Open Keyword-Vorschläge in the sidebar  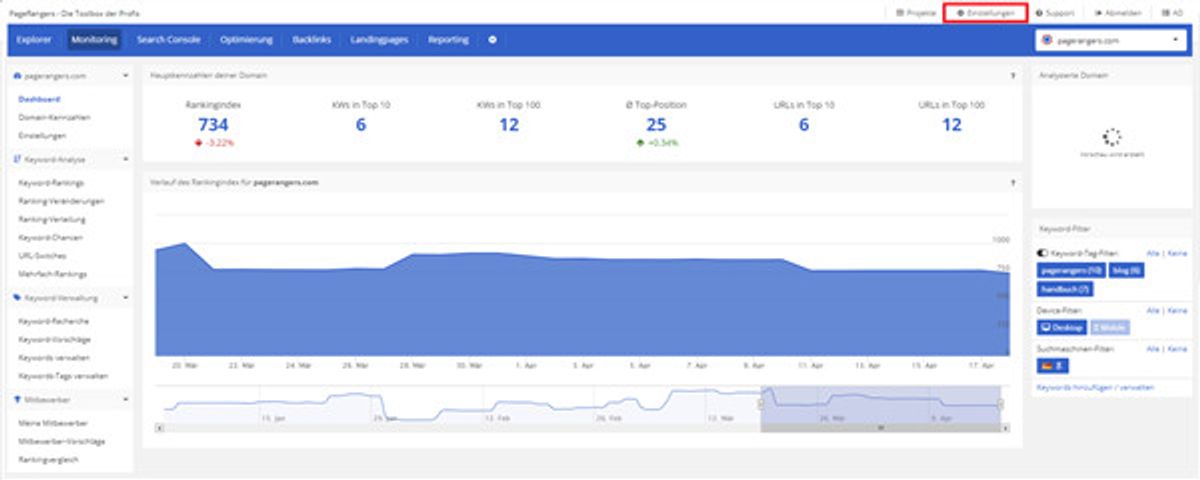coord(55,339)
